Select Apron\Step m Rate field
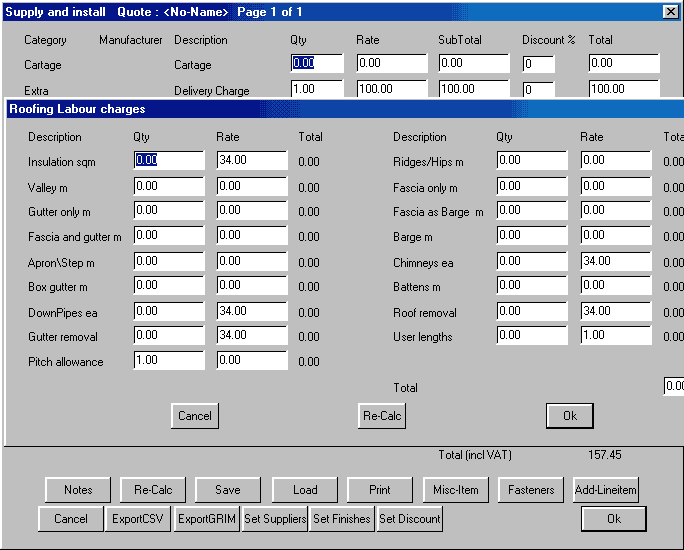Screen dimensions: 684x550 coord(252,261)
